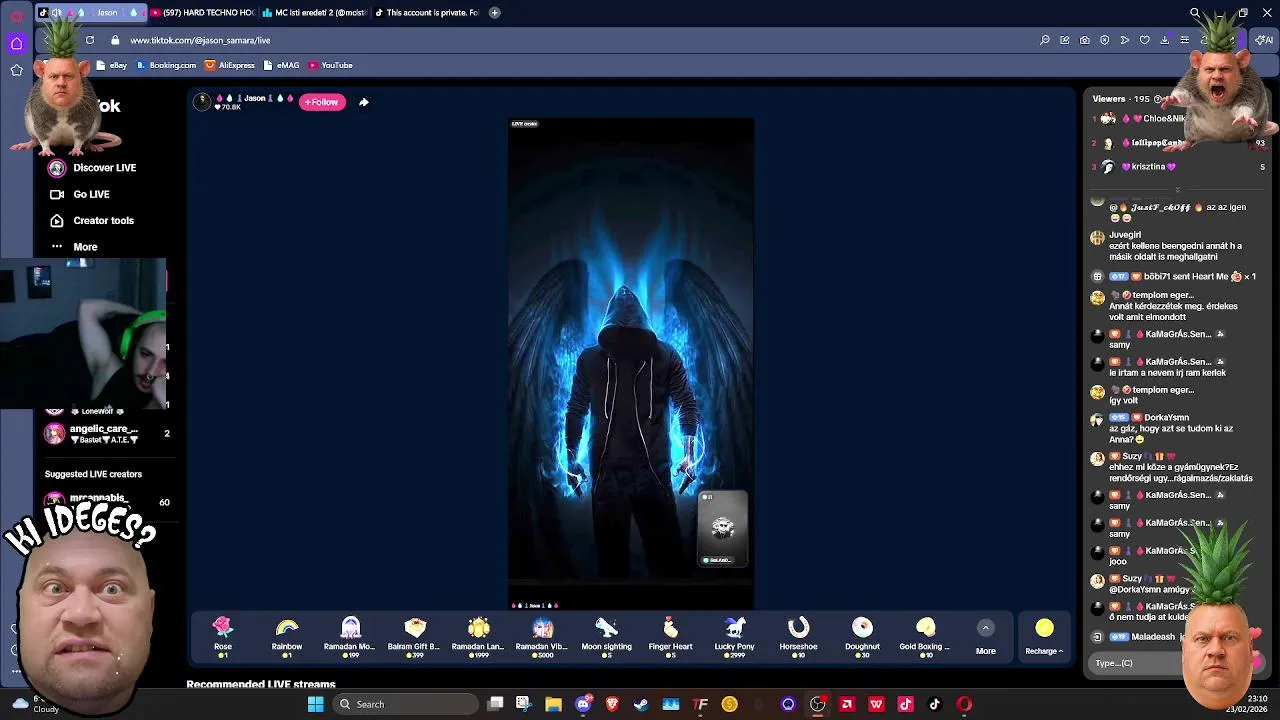Click the browser snapshot camera icon

[x=1085, y=40]
